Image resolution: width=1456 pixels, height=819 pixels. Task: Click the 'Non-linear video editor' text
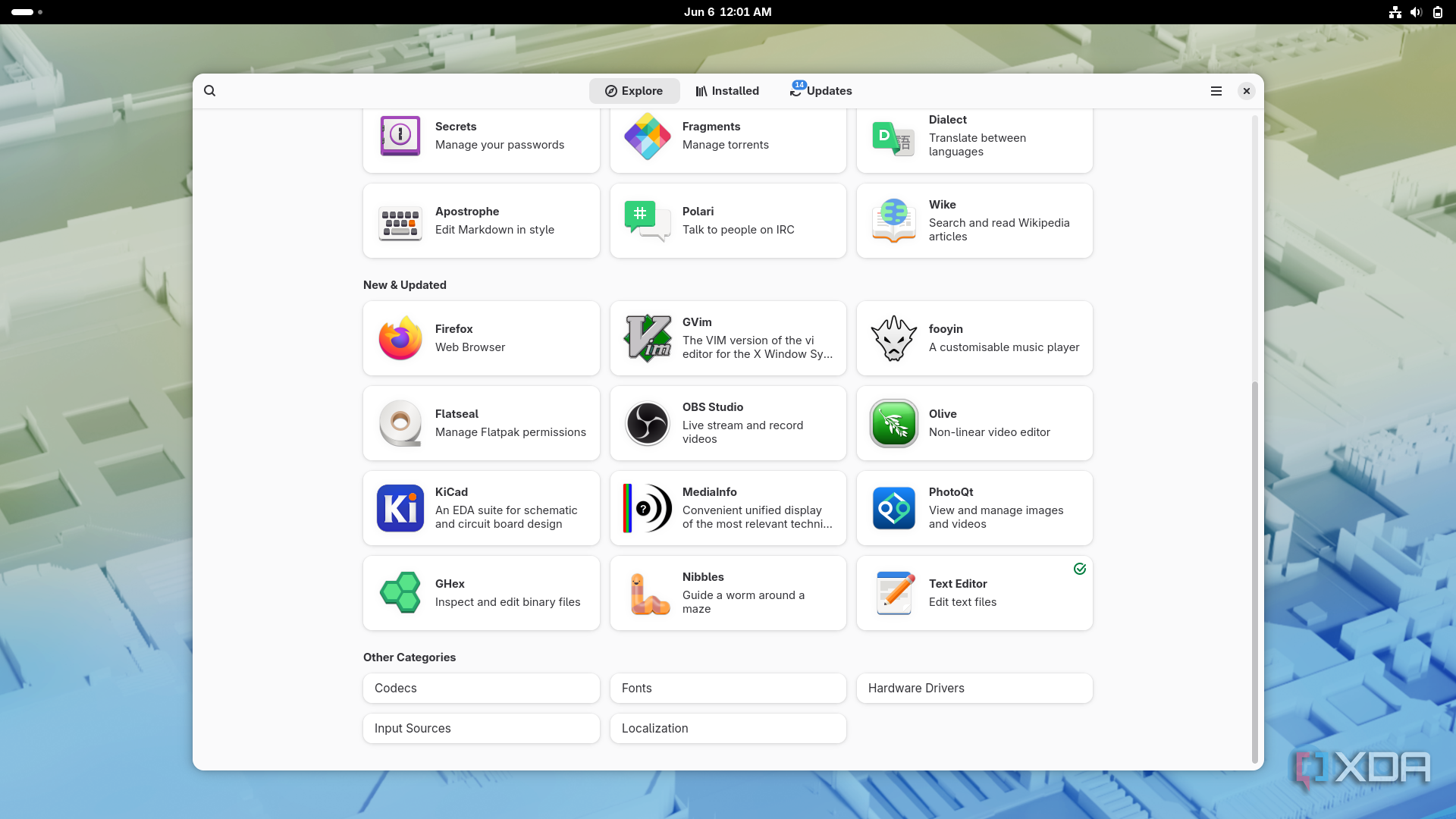[x=990, y=432]
